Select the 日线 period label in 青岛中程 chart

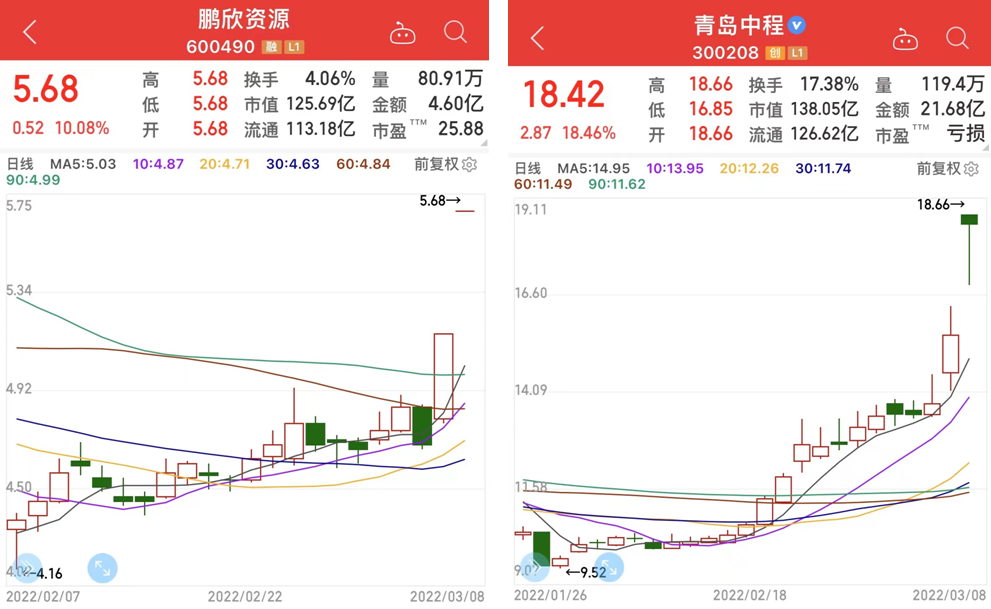coord(527,169)
